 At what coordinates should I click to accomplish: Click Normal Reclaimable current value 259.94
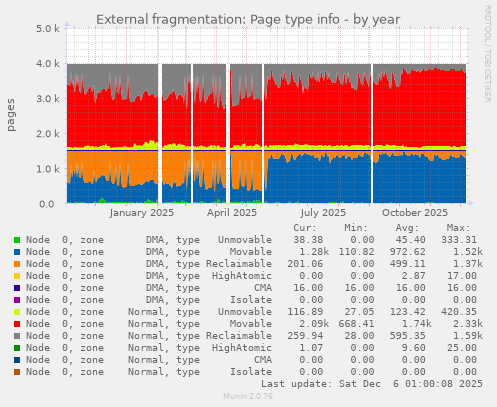coord(305,336)
